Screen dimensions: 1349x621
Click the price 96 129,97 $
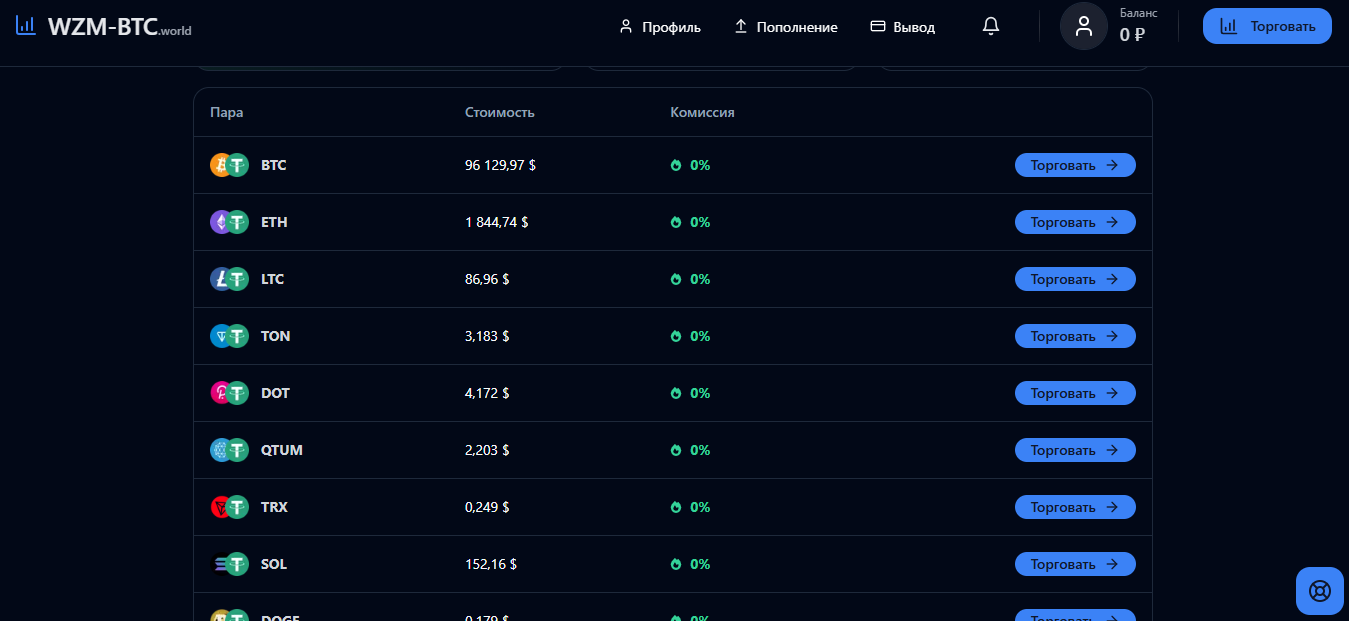tap(500, 165)
